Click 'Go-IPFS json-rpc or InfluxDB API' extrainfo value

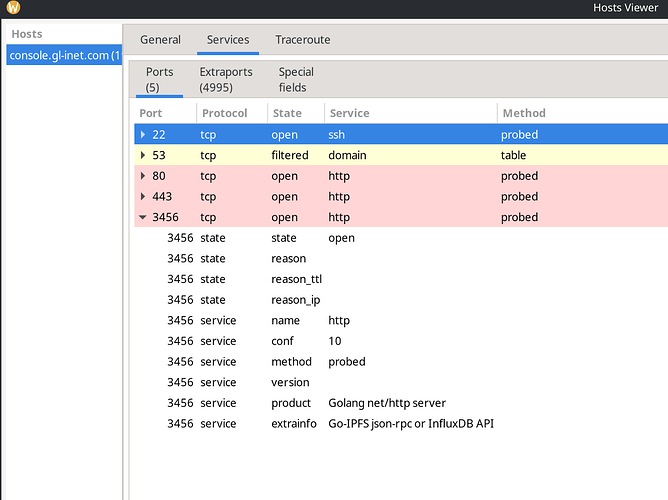point(411,424)
